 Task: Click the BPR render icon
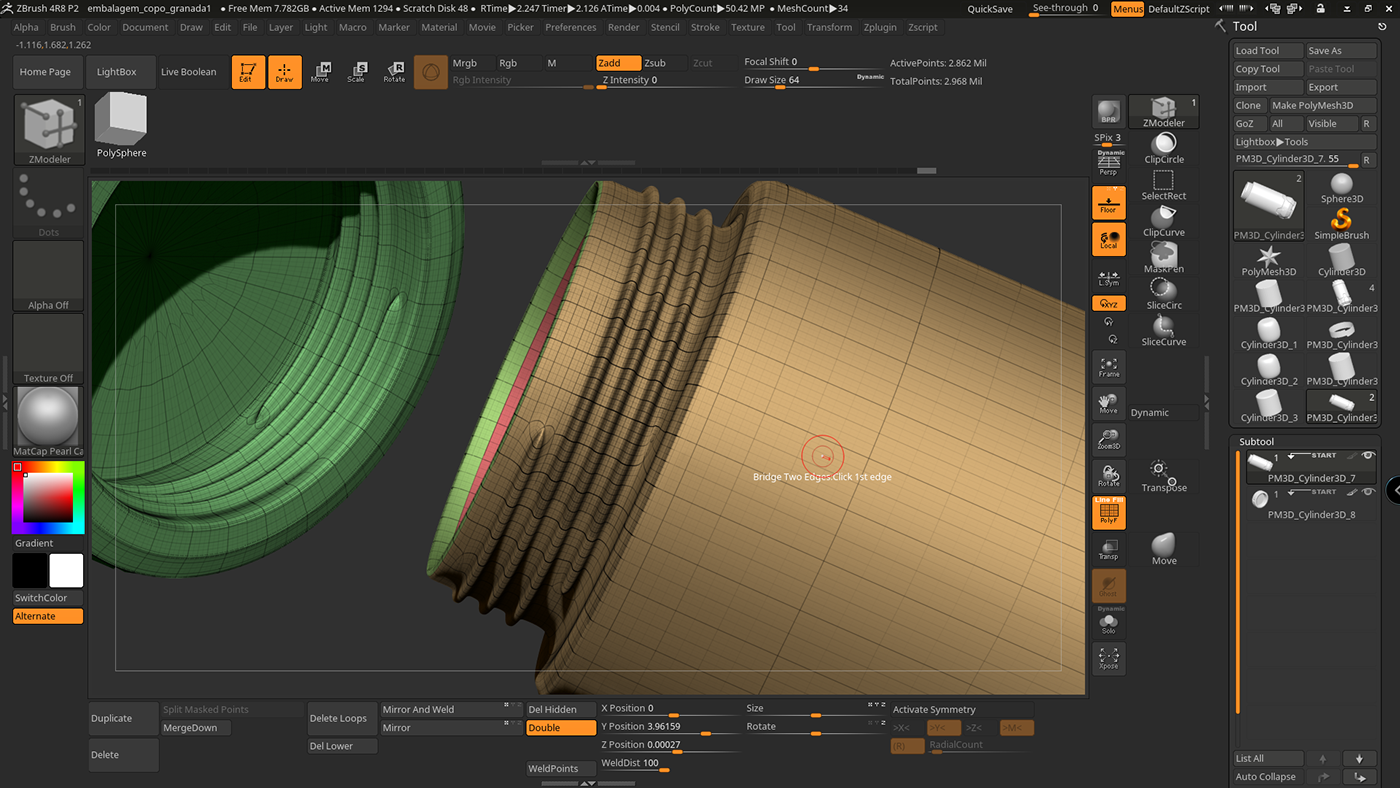[1108, 112]
